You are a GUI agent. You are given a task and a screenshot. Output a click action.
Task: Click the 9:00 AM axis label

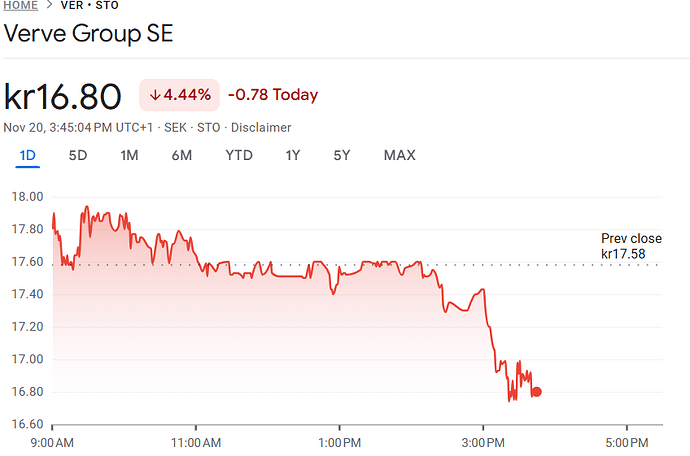click(x=52, y=441)
